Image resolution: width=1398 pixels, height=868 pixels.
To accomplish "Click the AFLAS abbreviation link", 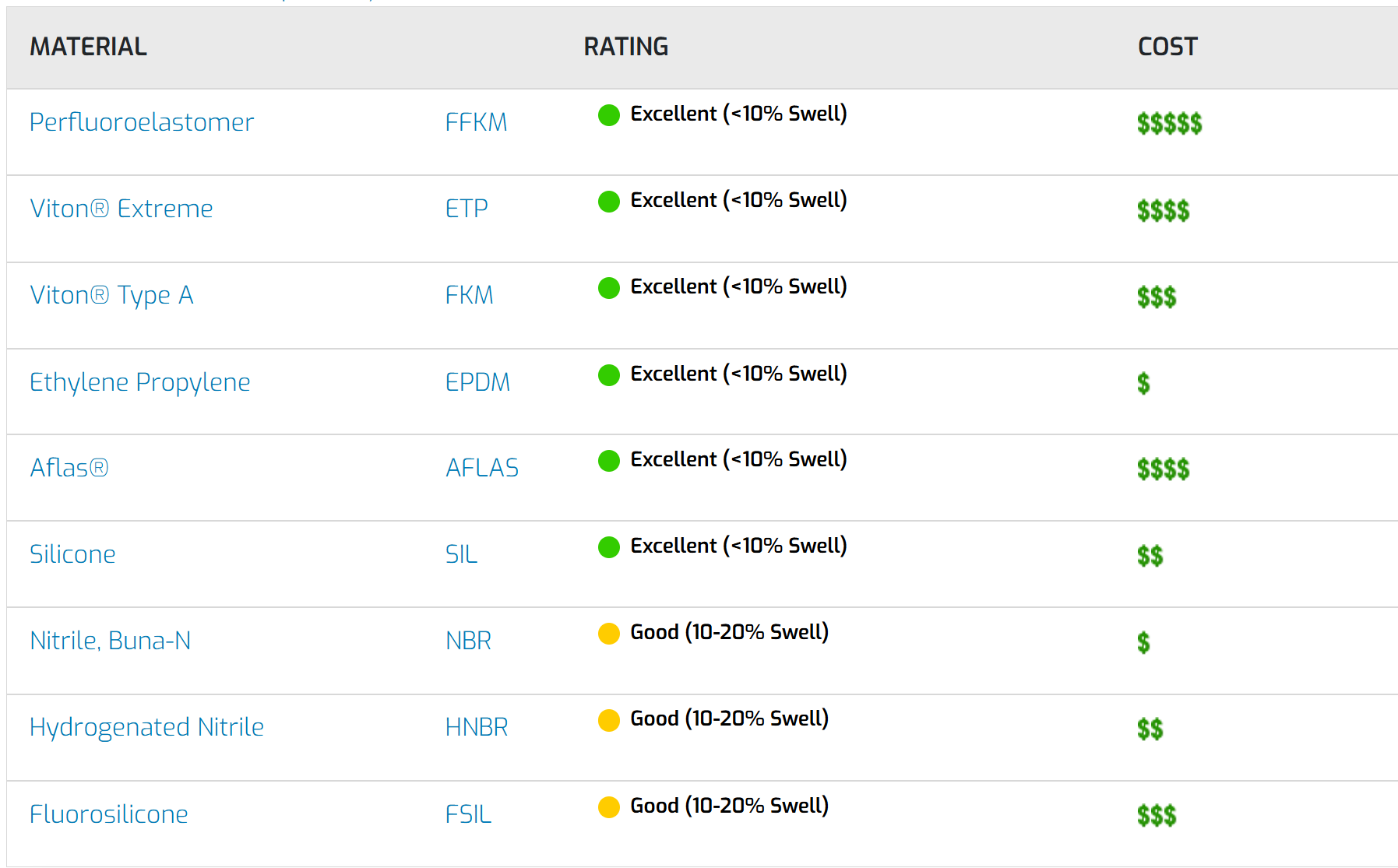I will pyautogui.click(x=482, y=468).
